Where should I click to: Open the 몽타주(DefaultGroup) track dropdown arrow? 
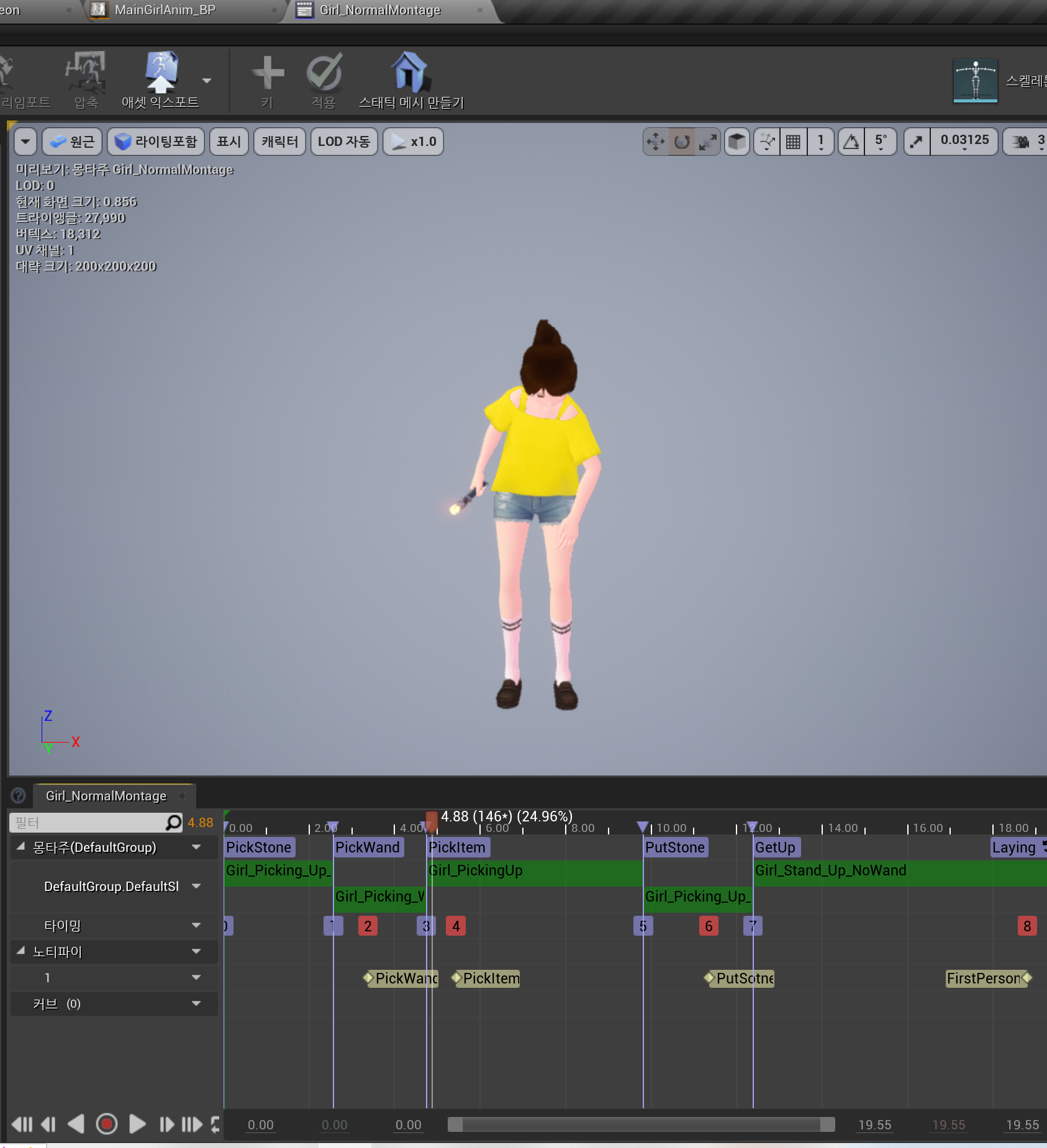(x=197, y=847)
